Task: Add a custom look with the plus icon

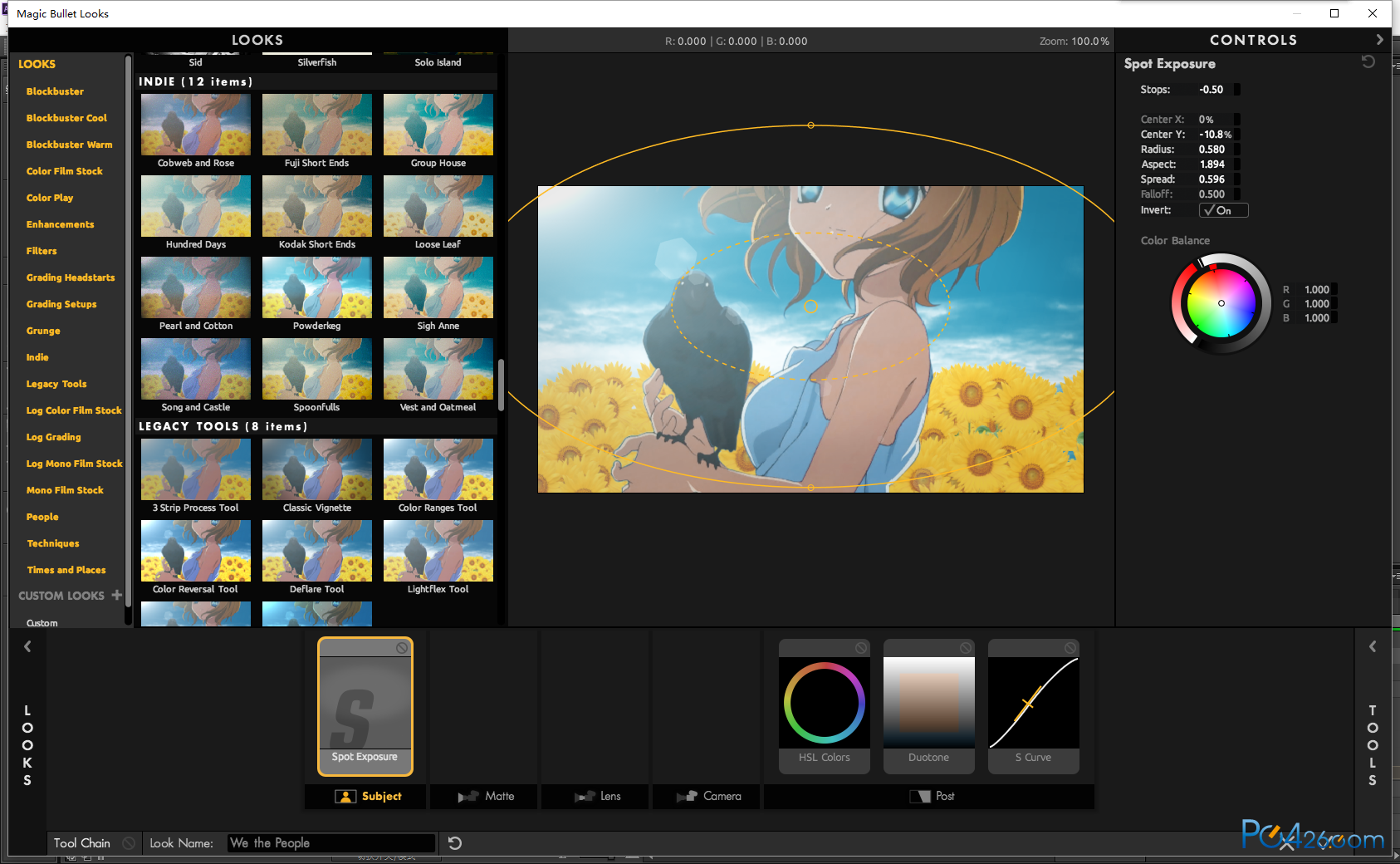Action: click(x=116, y=595)
